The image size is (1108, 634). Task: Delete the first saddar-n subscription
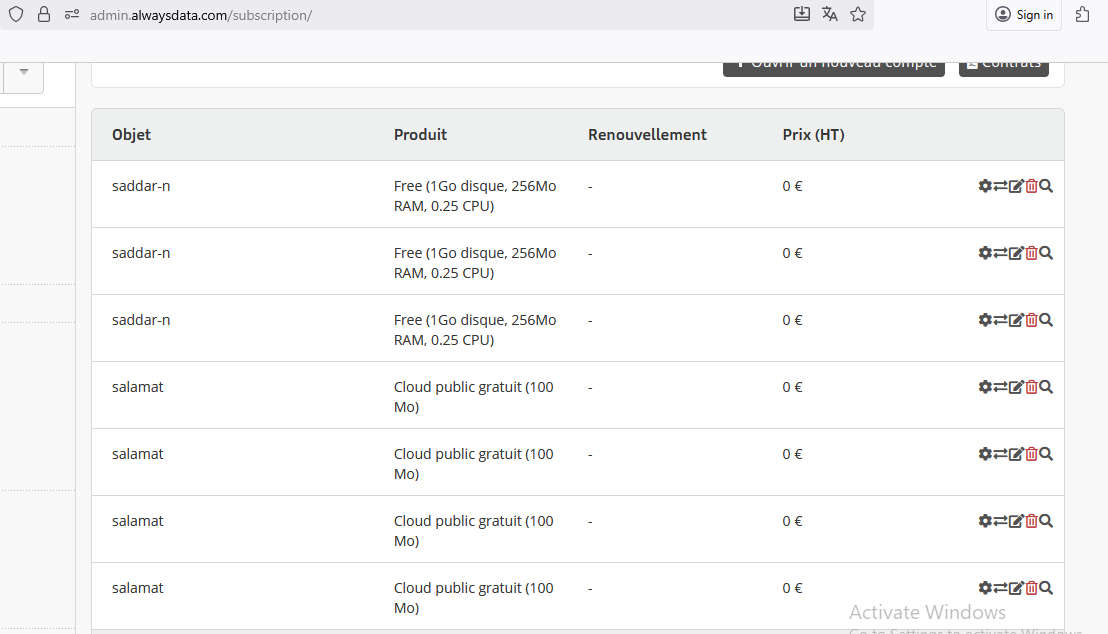pyautogui.click(x=1031, y=186)
